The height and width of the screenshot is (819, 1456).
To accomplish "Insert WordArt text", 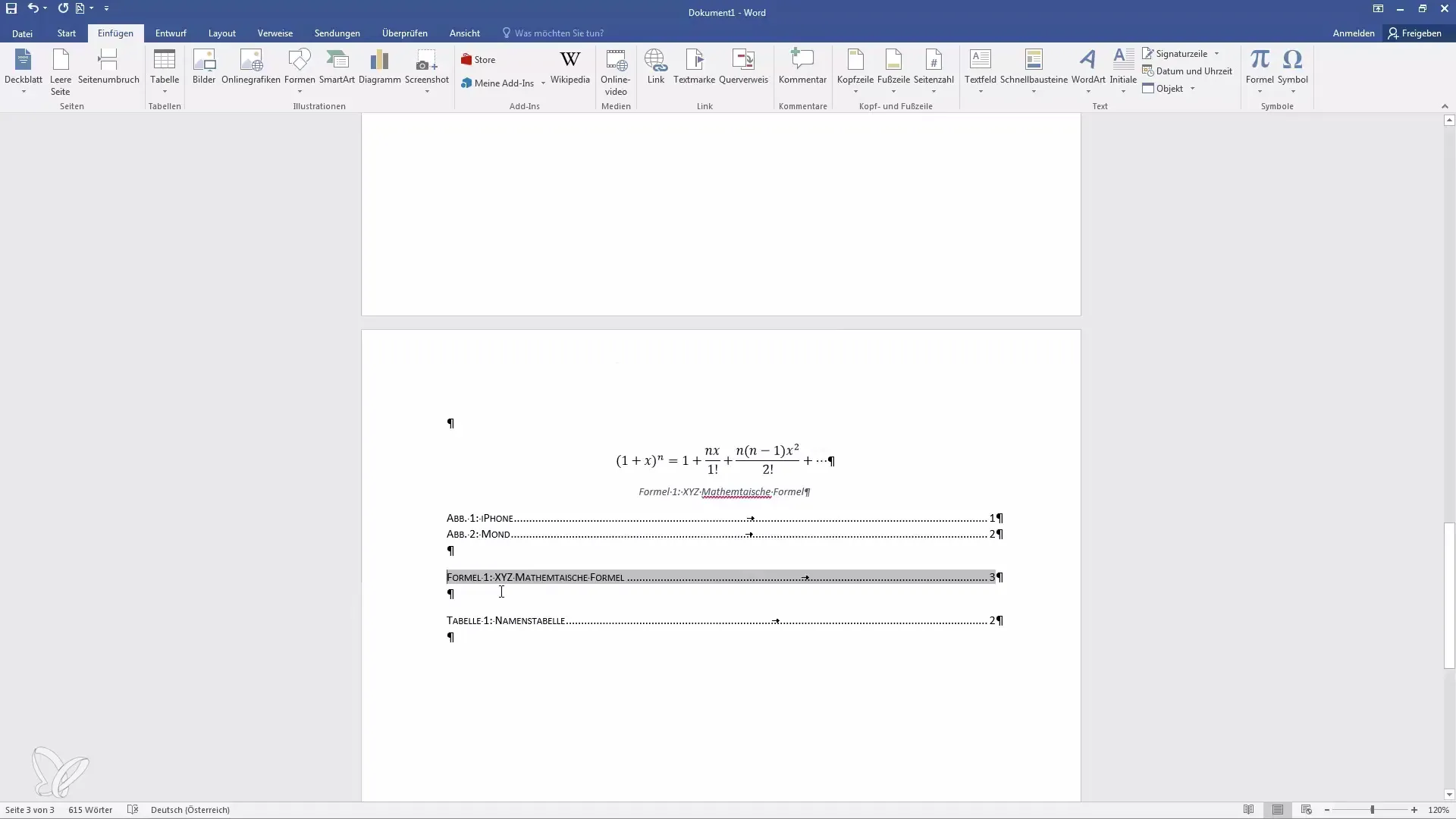I will point(1088,72).
